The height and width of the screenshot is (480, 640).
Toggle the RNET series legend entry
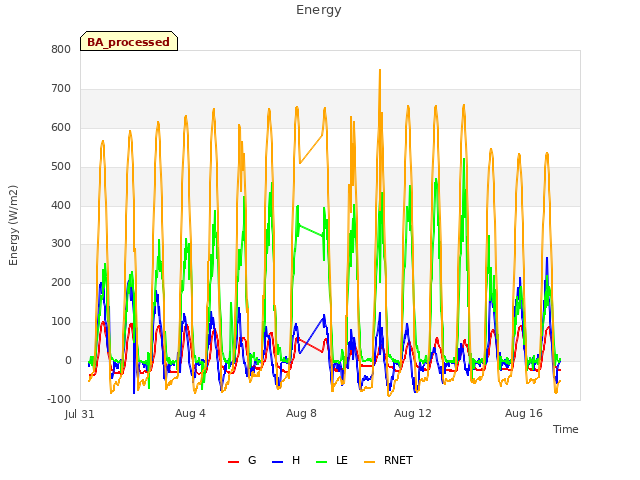(x=388, y=460)
